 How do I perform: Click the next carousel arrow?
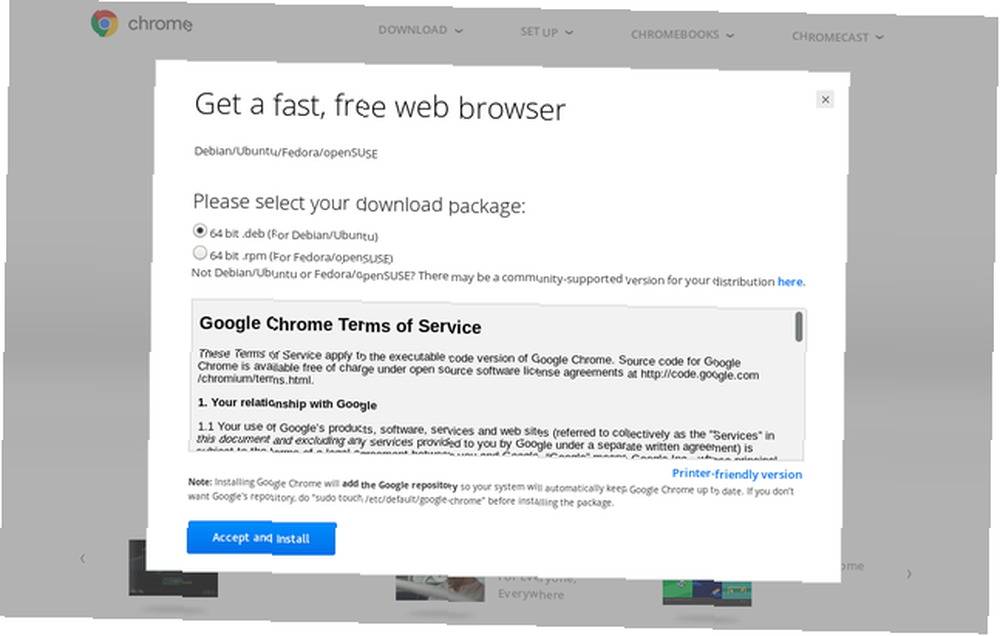(x=909, y=573)
